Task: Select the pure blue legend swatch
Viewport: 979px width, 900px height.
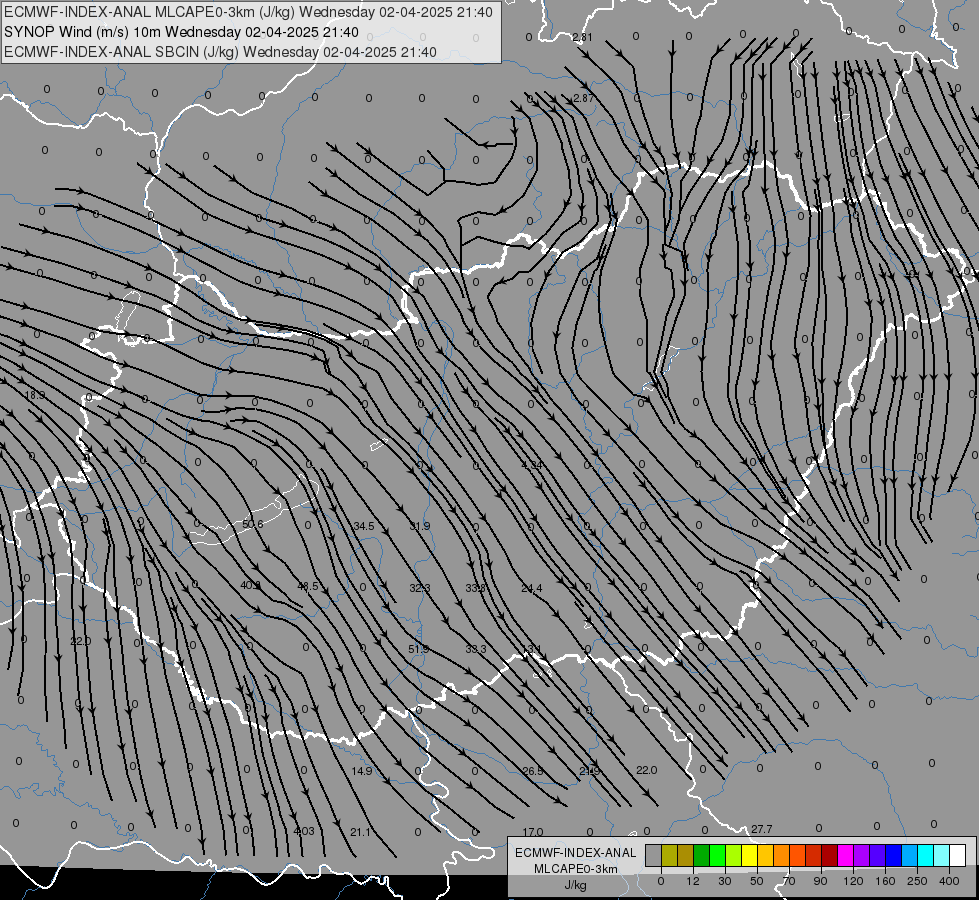Action: [x=894, y=855]
